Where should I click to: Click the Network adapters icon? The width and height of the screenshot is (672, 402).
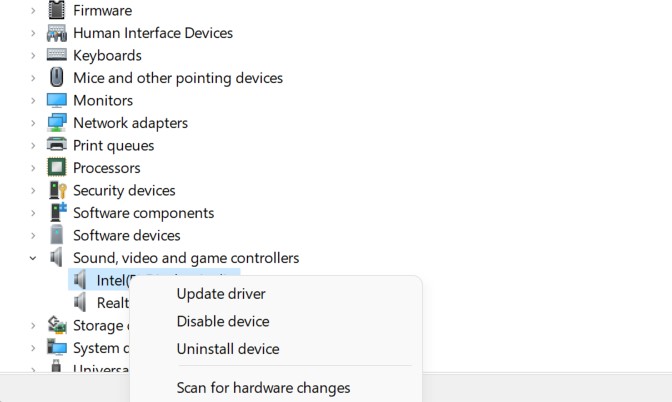(57, 123)
